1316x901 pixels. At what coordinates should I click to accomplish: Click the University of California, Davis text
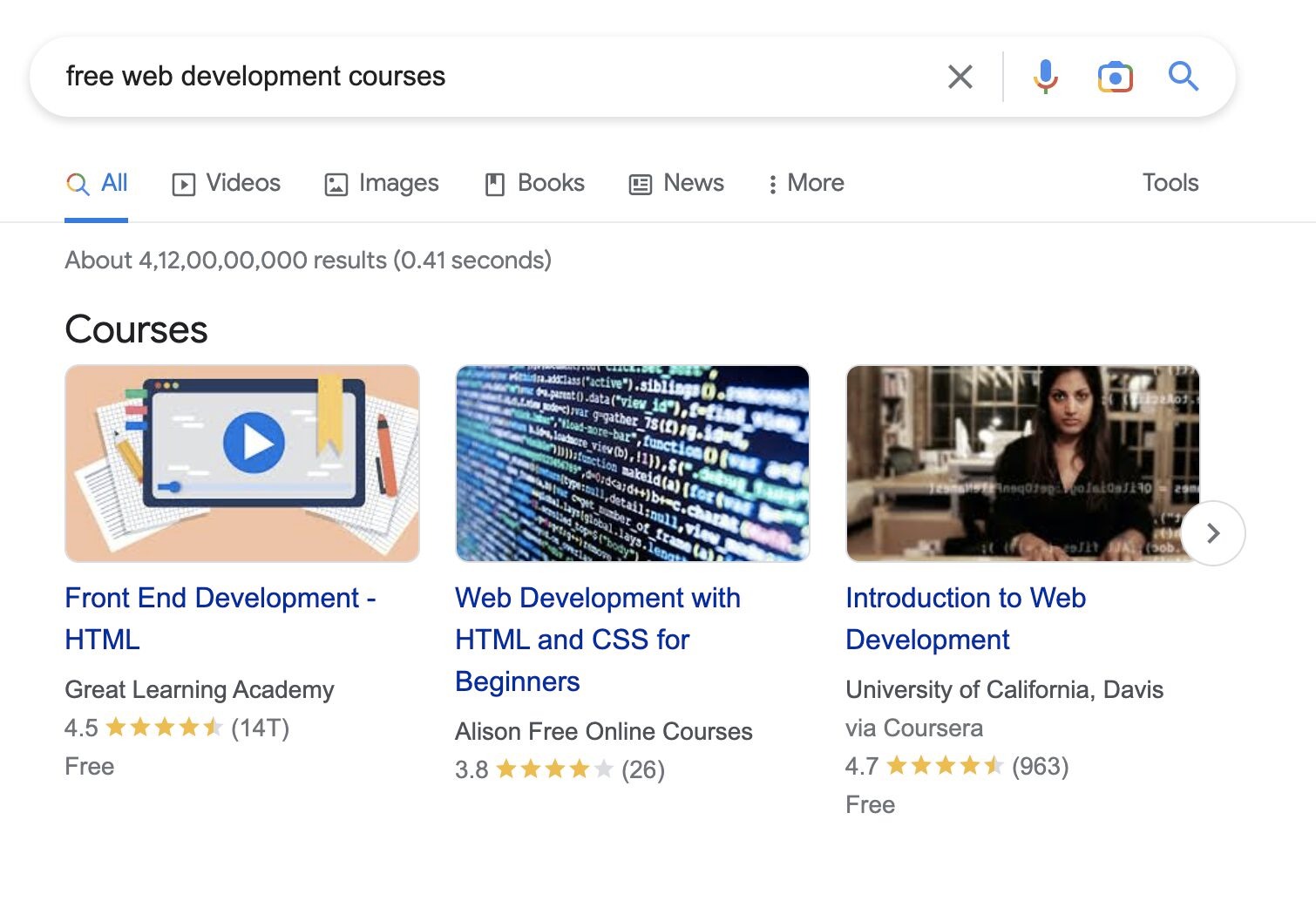[x=1004, y=689]
